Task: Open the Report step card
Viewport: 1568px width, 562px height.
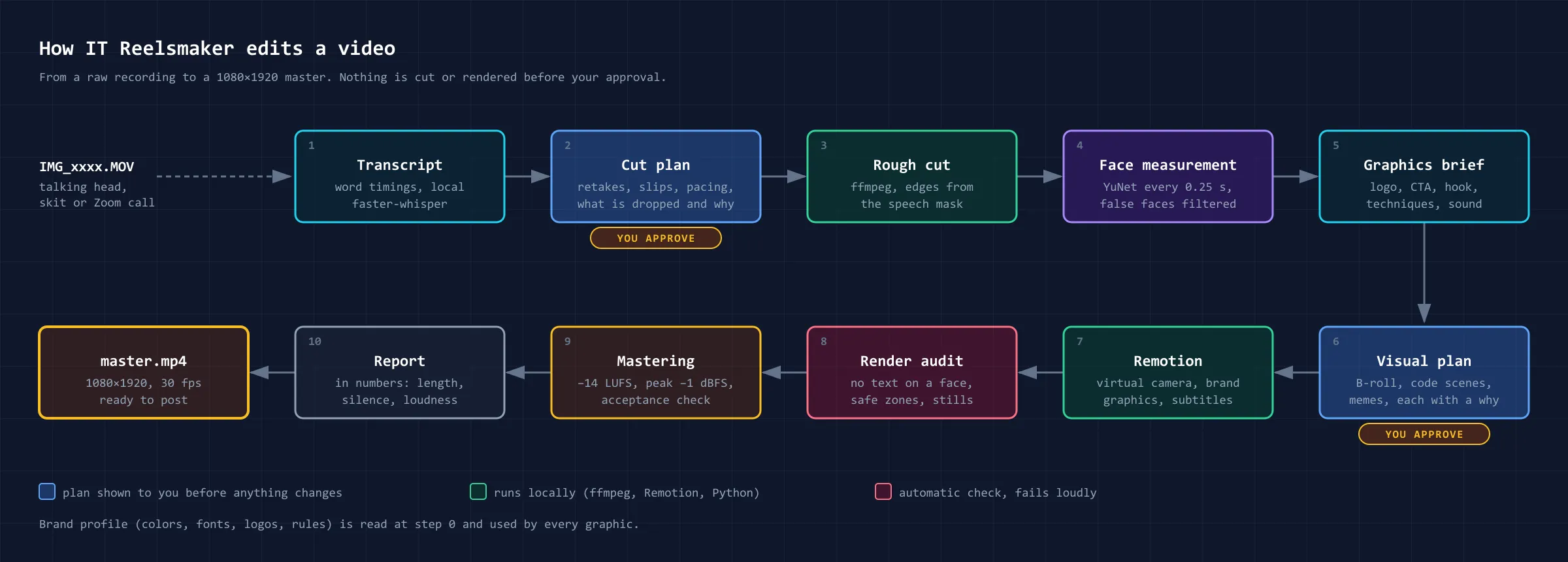Action: tap(400, 372)
